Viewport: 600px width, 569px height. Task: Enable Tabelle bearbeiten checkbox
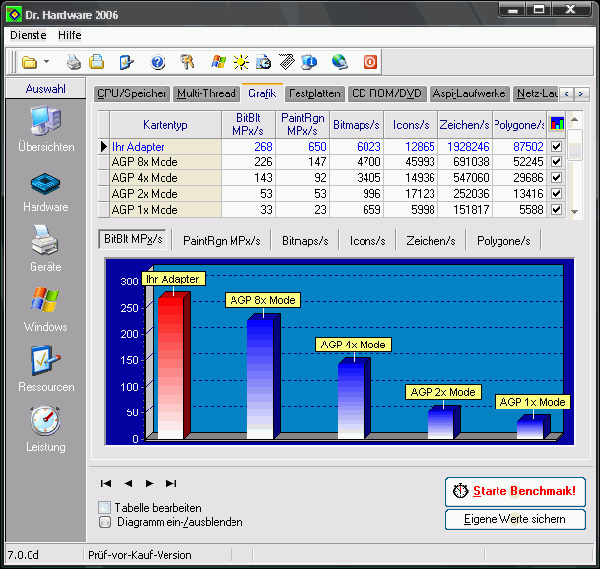[x=104, y=507]
